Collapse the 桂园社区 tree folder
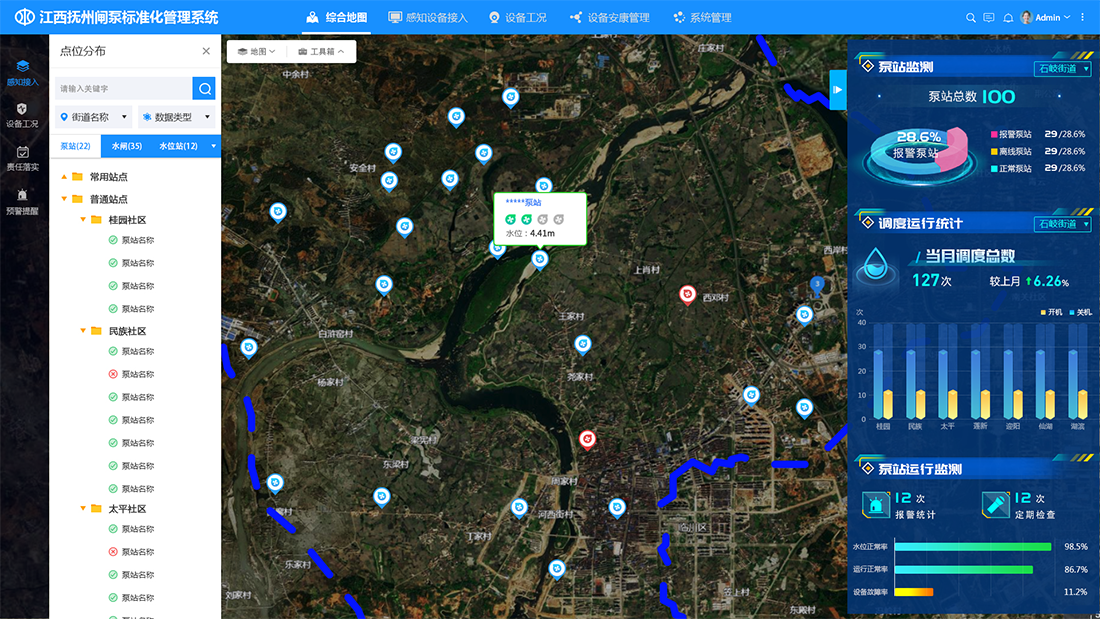 click(83, 220)
